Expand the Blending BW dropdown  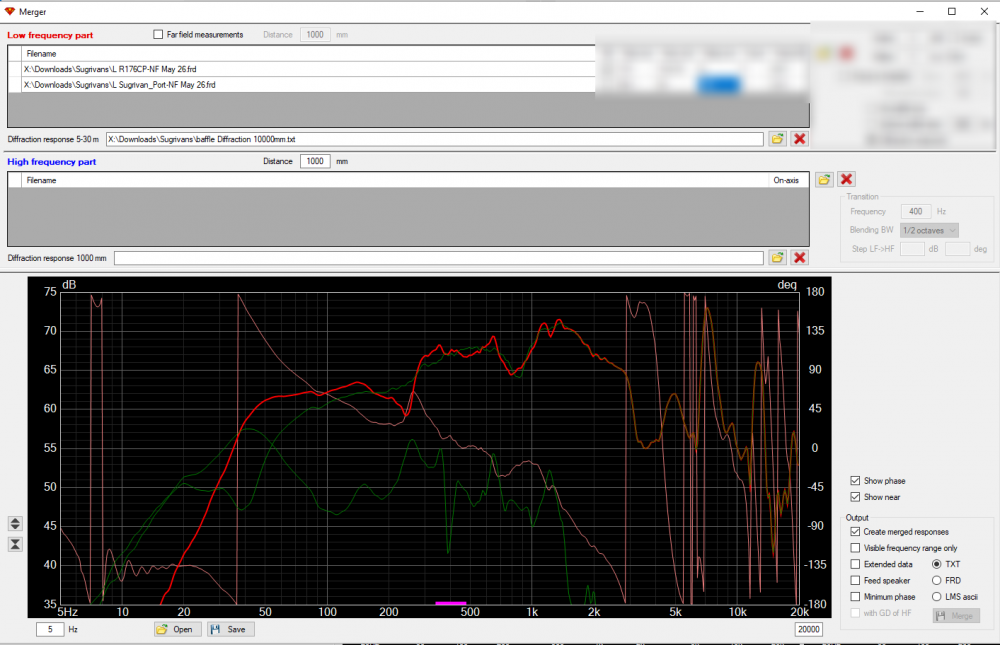pyautogui.click(x=929, y=230)
